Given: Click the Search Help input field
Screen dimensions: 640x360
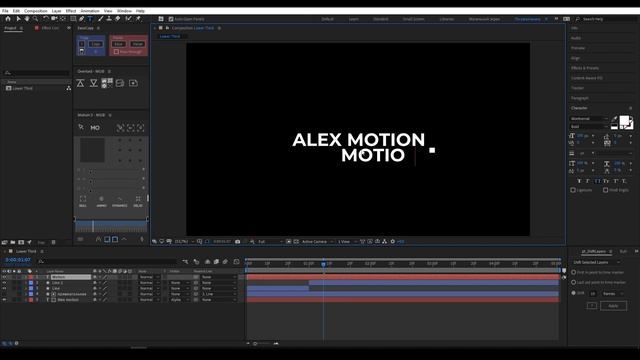Looking at the screenshot, I should tap(608, 19).
